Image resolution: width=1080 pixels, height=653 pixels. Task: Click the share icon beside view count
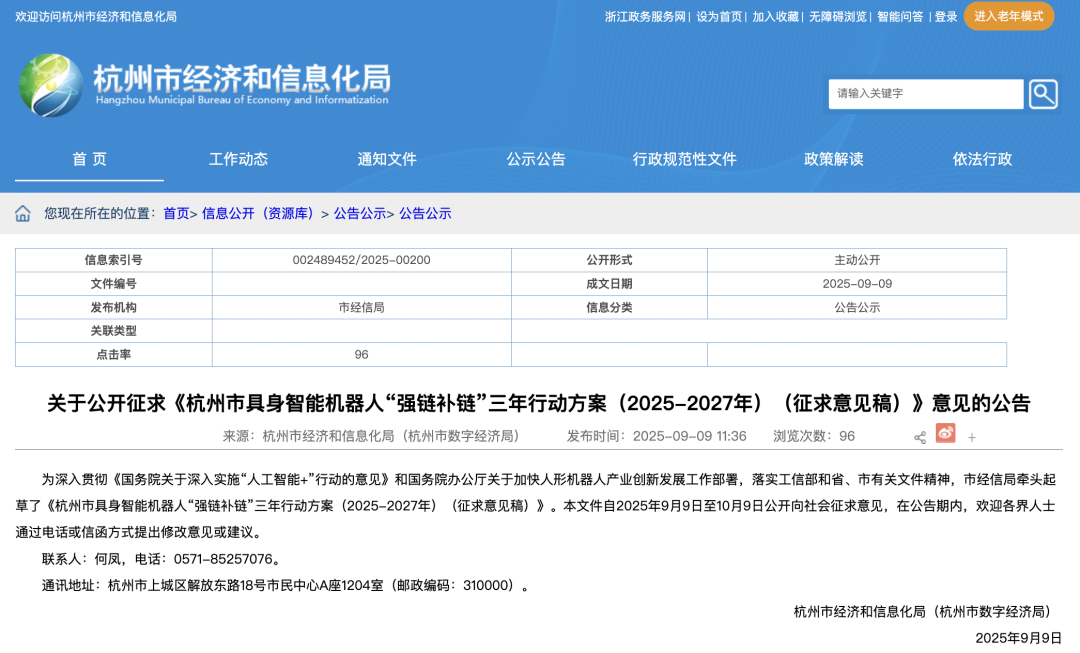(x=920, y=437)
